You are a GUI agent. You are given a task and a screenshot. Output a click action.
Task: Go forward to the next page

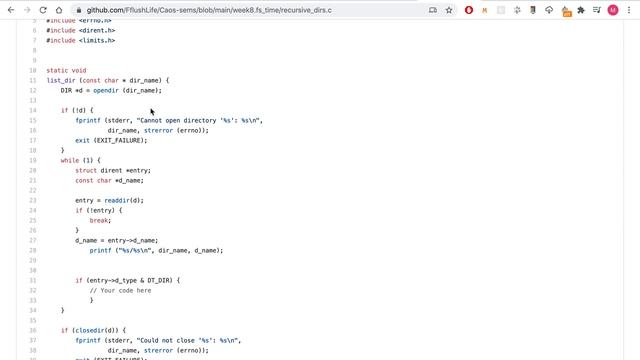tap(27, 10)
